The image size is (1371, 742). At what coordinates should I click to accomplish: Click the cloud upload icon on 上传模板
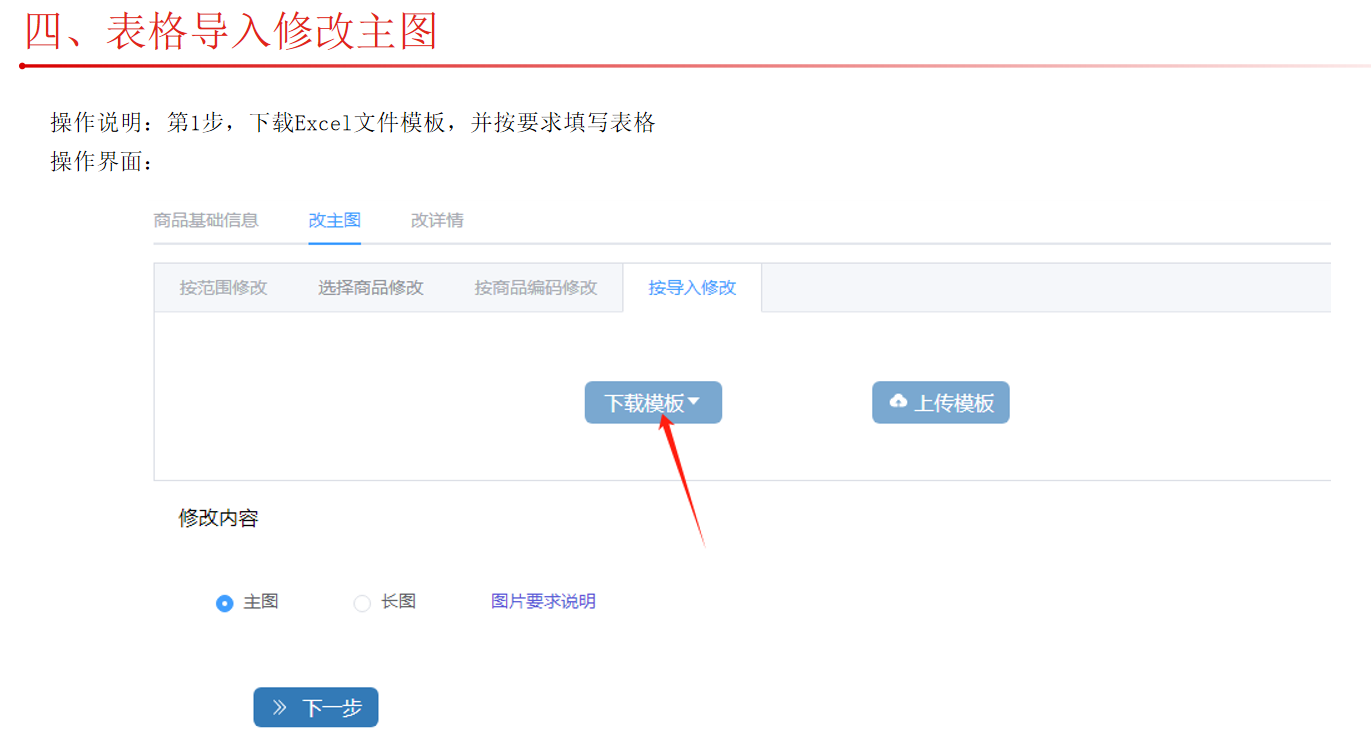[898, 402]
